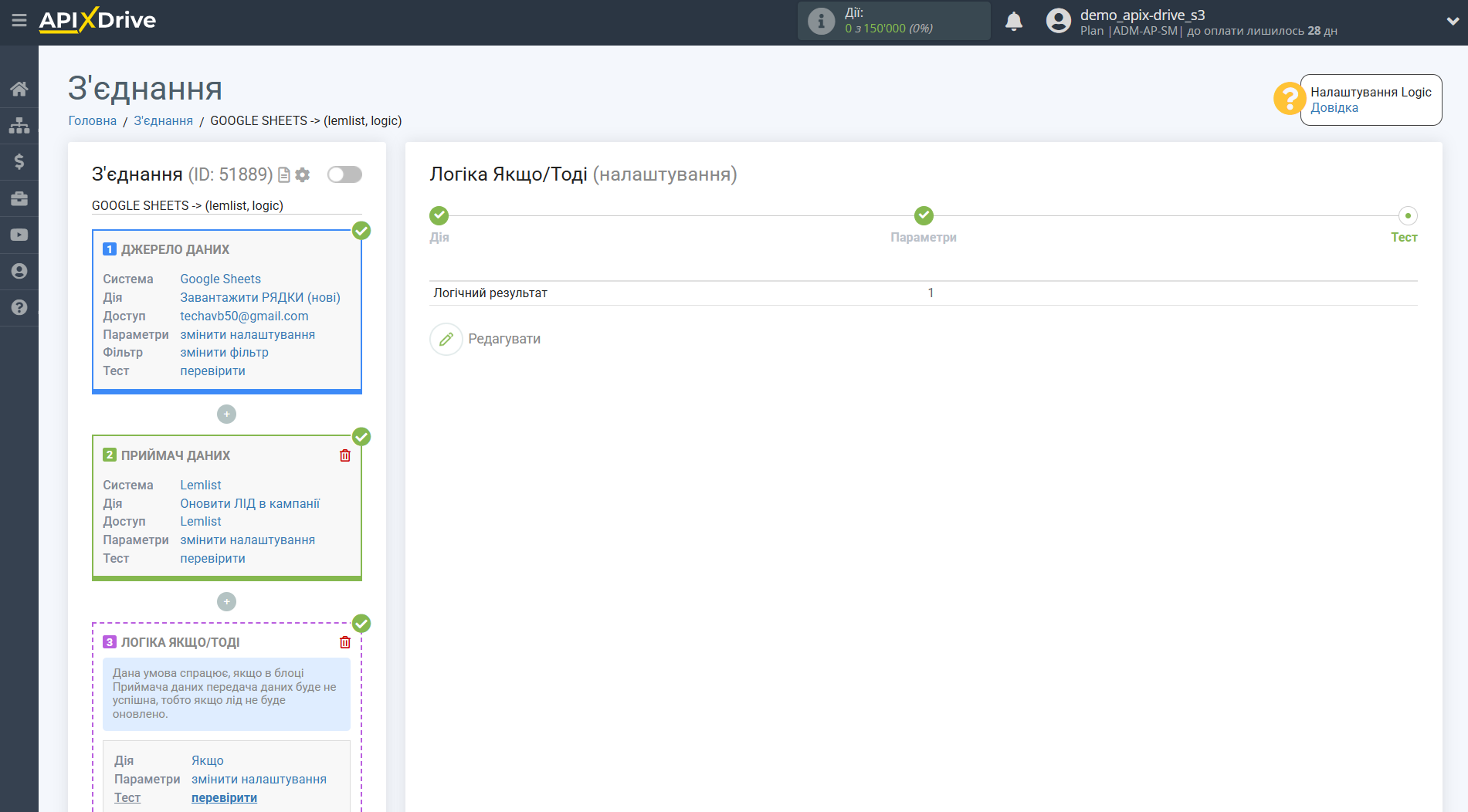Click the user avatar icon
Viewport: 1468px width, 812px height.
click(1059, 21)
